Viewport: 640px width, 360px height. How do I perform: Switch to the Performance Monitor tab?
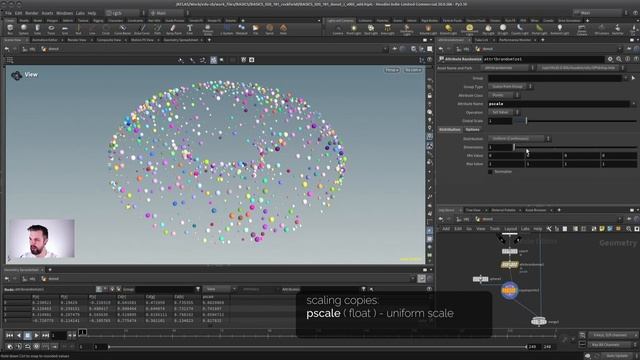(x=515, y=40)
